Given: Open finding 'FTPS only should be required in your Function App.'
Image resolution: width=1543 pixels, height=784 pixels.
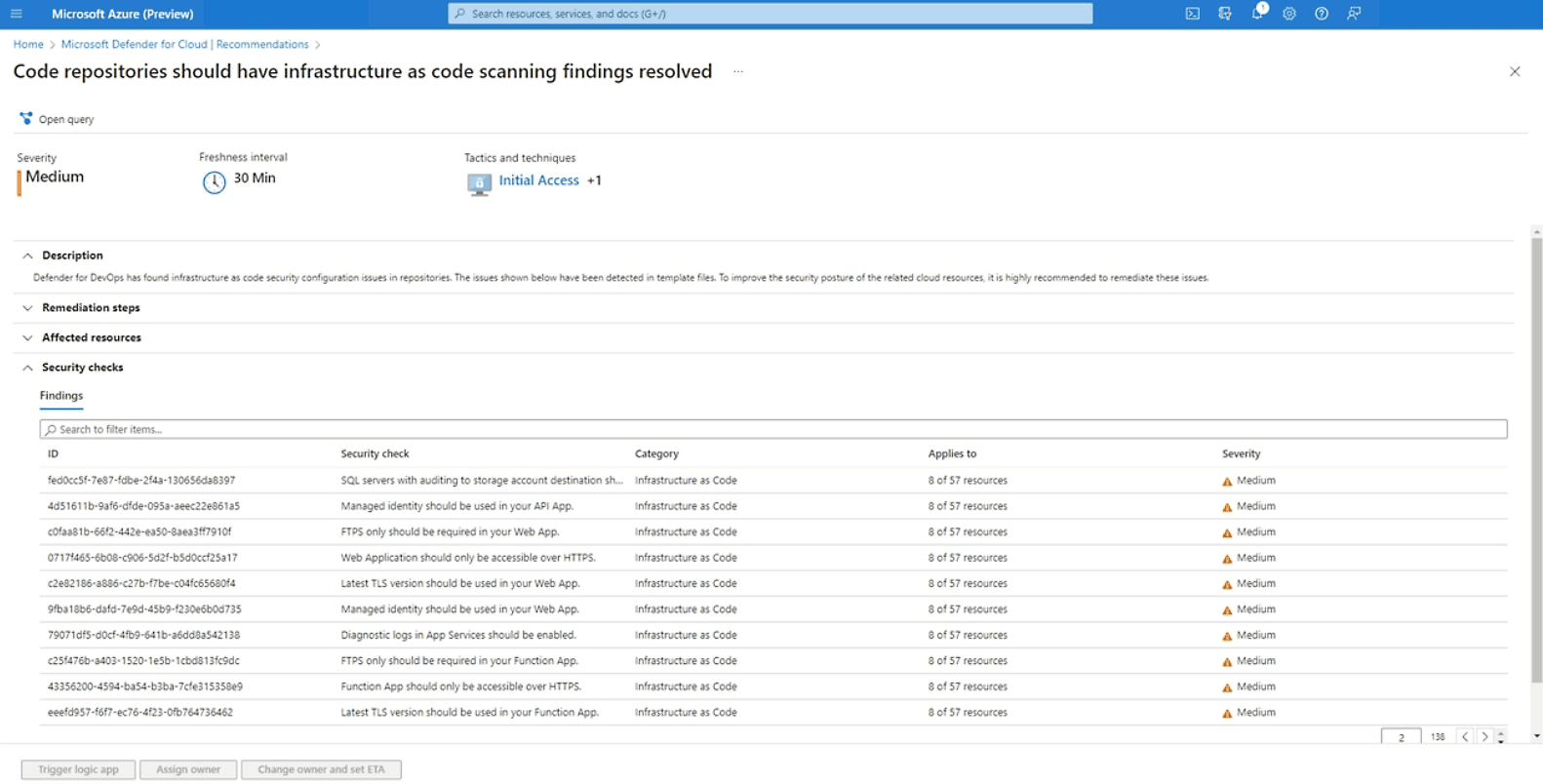Looking at the screenshot, I should tap(773, 661).
